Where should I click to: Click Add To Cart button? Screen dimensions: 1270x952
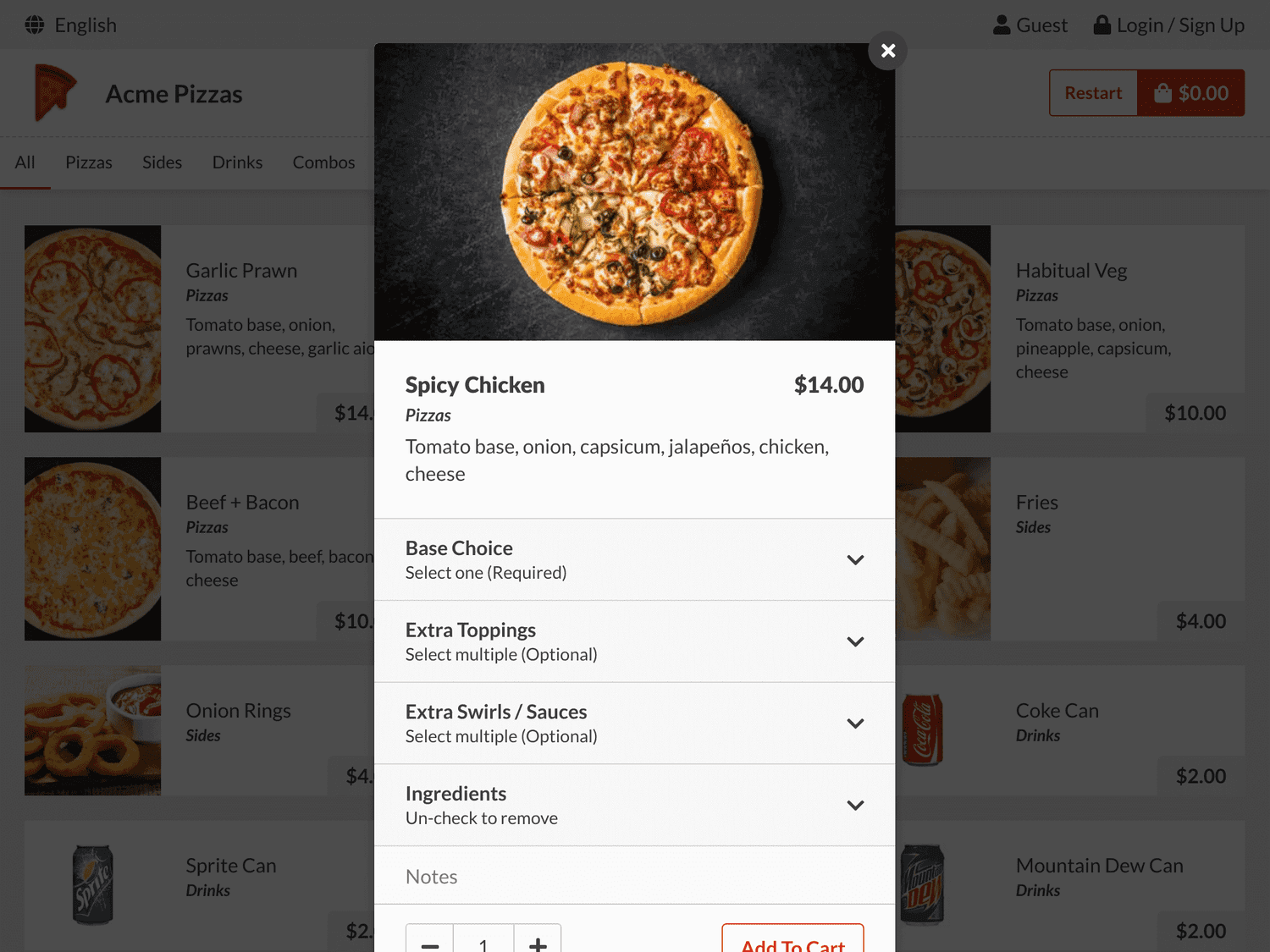pos(792,941)
